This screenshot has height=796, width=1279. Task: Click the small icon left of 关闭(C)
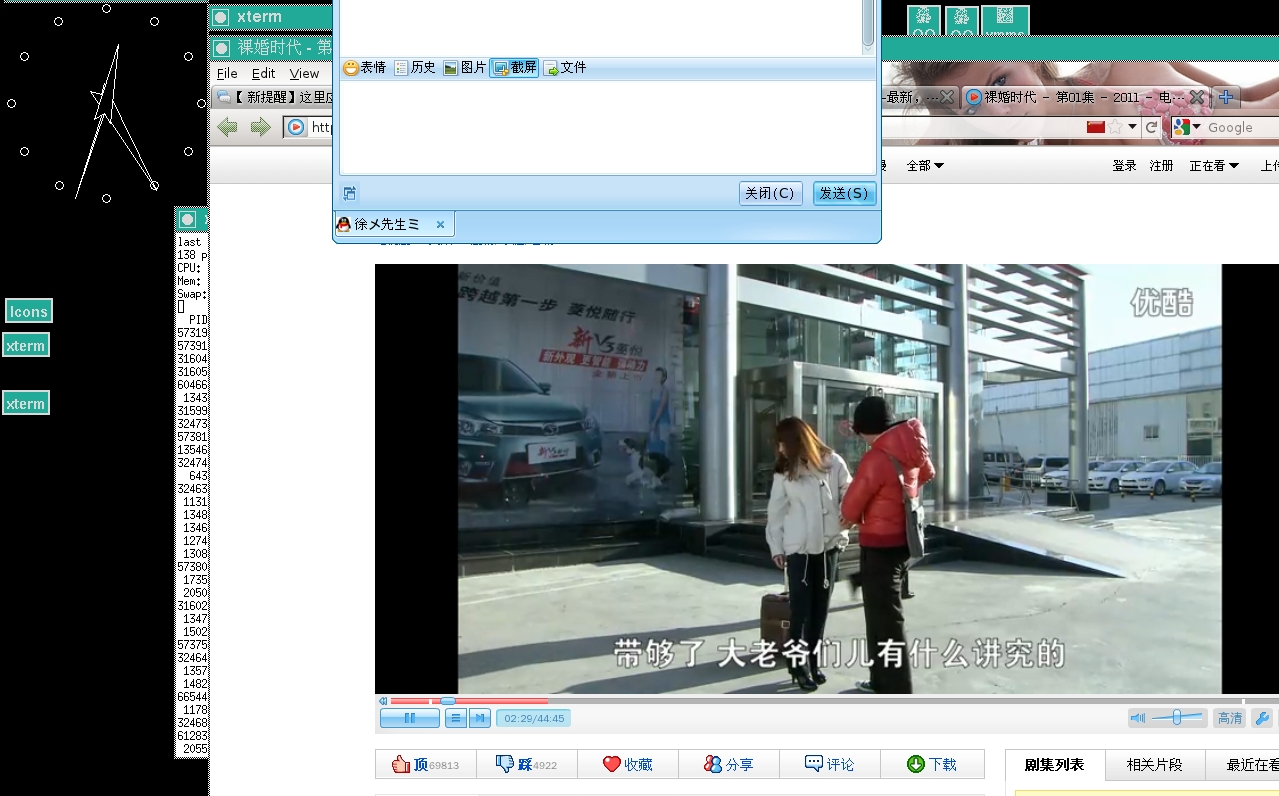[x=349, y=193]
